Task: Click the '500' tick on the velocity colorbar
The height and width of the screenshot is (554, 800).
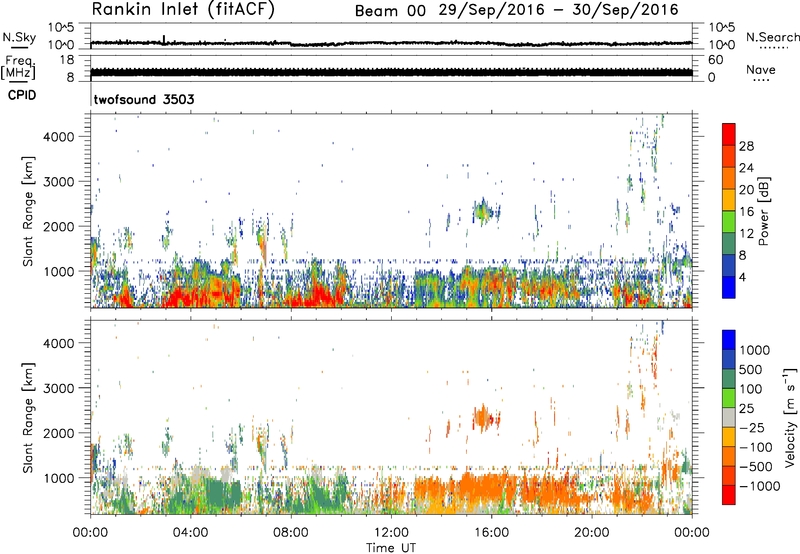Action: 751,369
